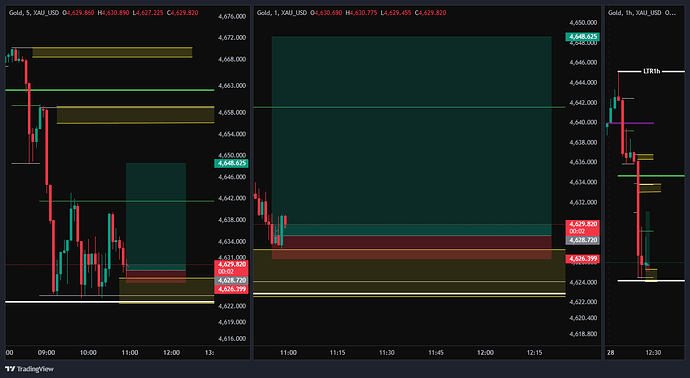690x378 pixels.
Task: Click 4,676.000 on 5-minute price axis
Action: click(x=232, y=17)
